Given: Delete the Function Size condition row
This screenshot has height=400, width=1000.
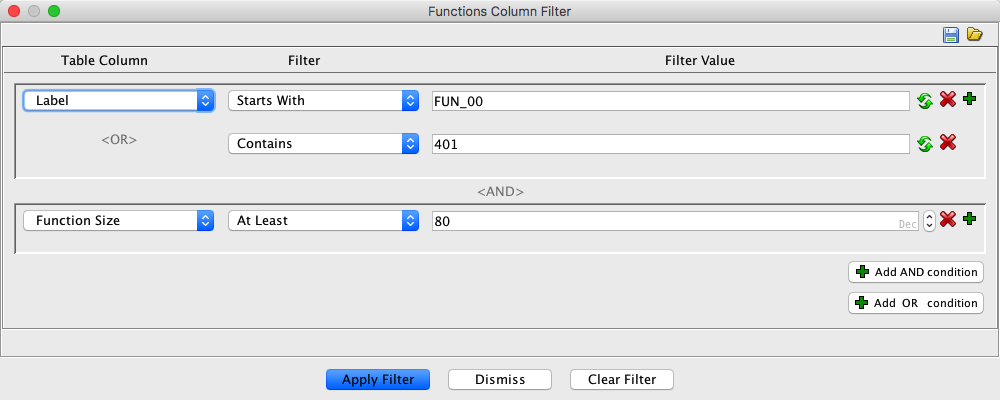Looking at the screenshot, I should coord(948,220).
